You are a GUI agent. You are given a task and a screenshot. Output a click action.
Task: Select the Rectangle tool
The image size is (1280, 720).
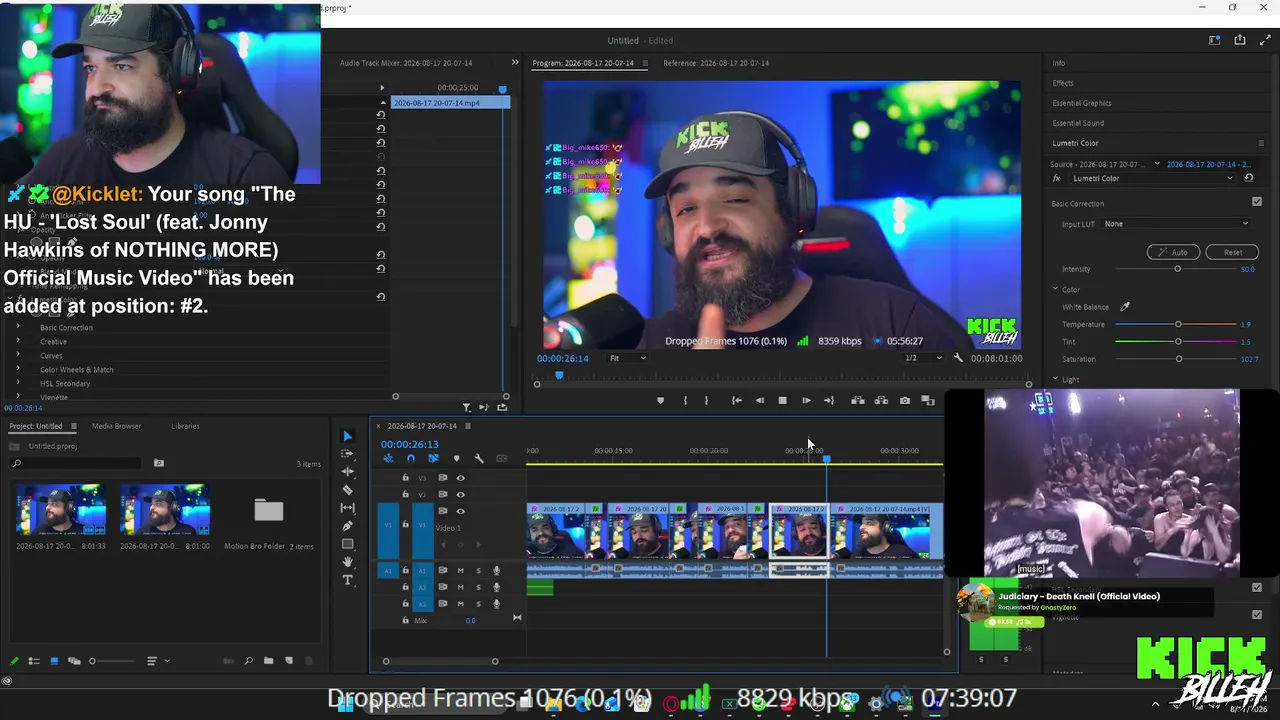click(x=347, y=544)
